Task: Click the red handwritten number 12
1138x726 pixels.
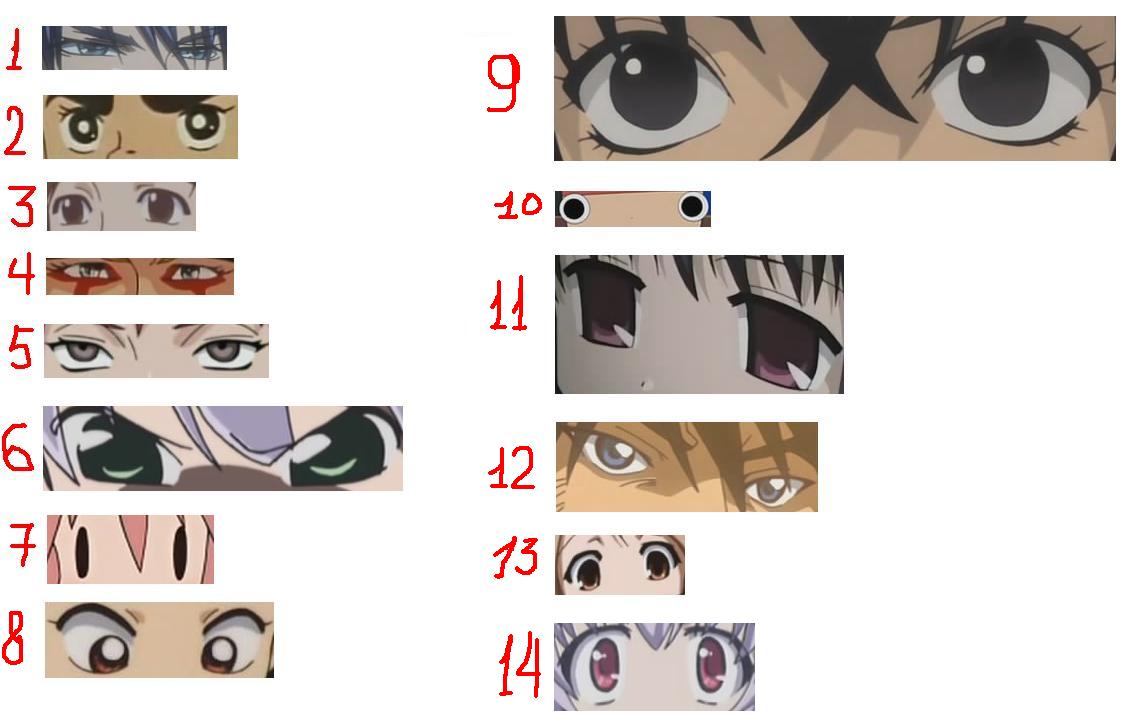Action: click(x=512, y=467)
